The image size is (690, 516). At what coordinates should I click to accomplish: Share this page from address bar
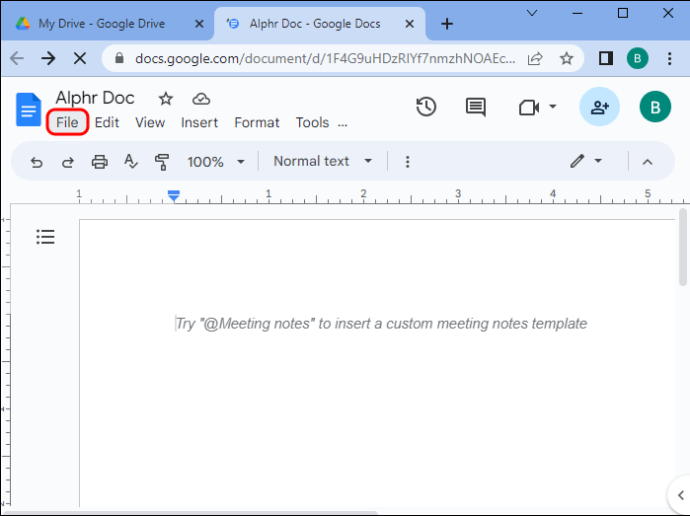point(535,58)
